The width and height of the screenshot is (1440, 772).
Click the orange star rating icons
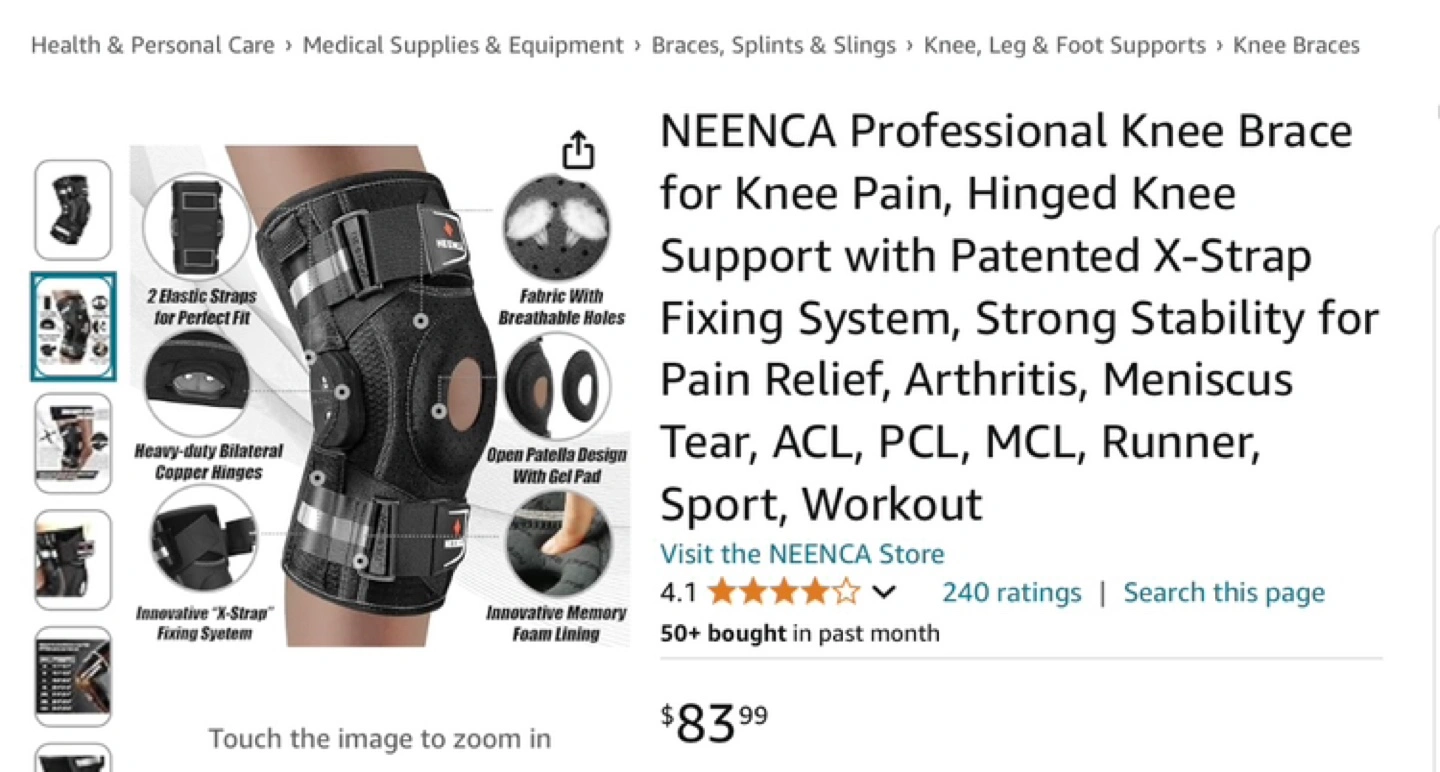point(783,592)
